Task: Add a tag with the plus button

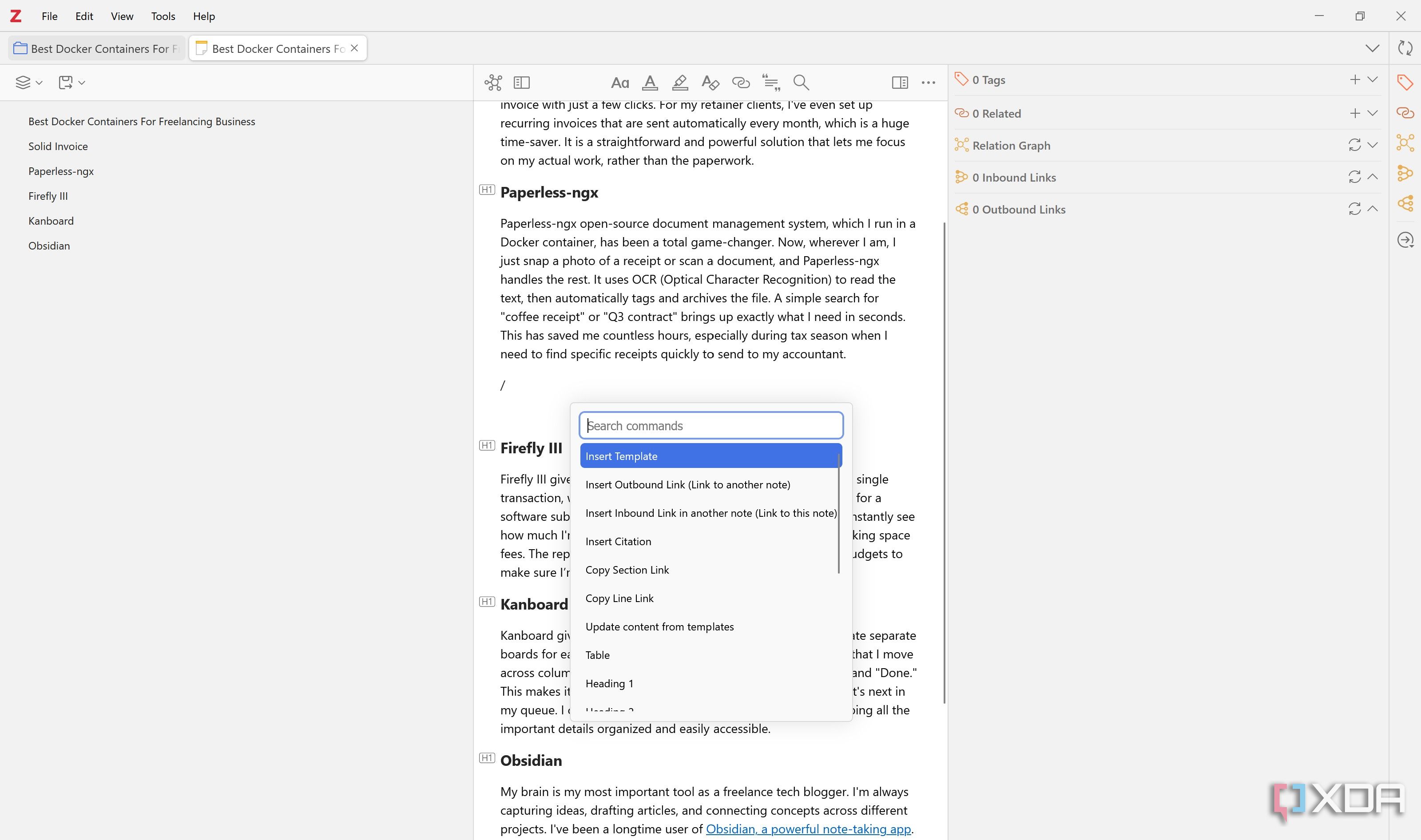Action: pos(1355,80)
